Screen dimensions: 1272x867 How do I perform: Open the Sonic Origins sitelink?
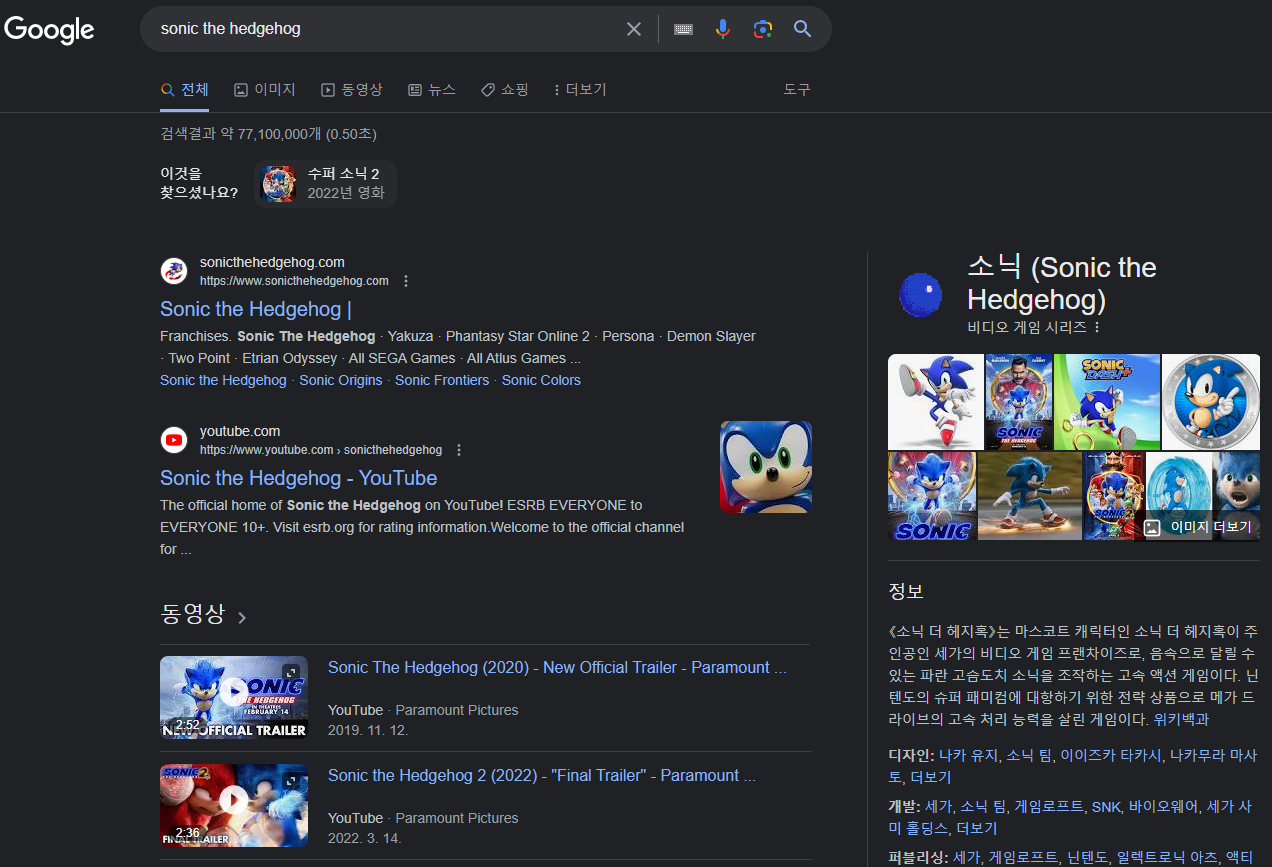341,380
